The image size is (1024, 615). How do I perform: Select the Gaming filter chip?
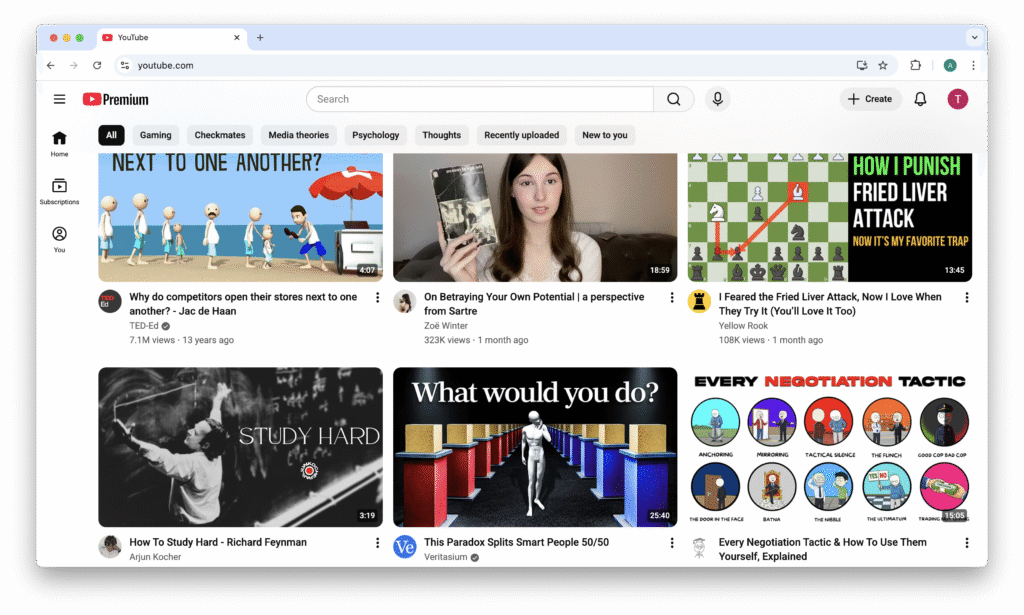pos(155,135)
